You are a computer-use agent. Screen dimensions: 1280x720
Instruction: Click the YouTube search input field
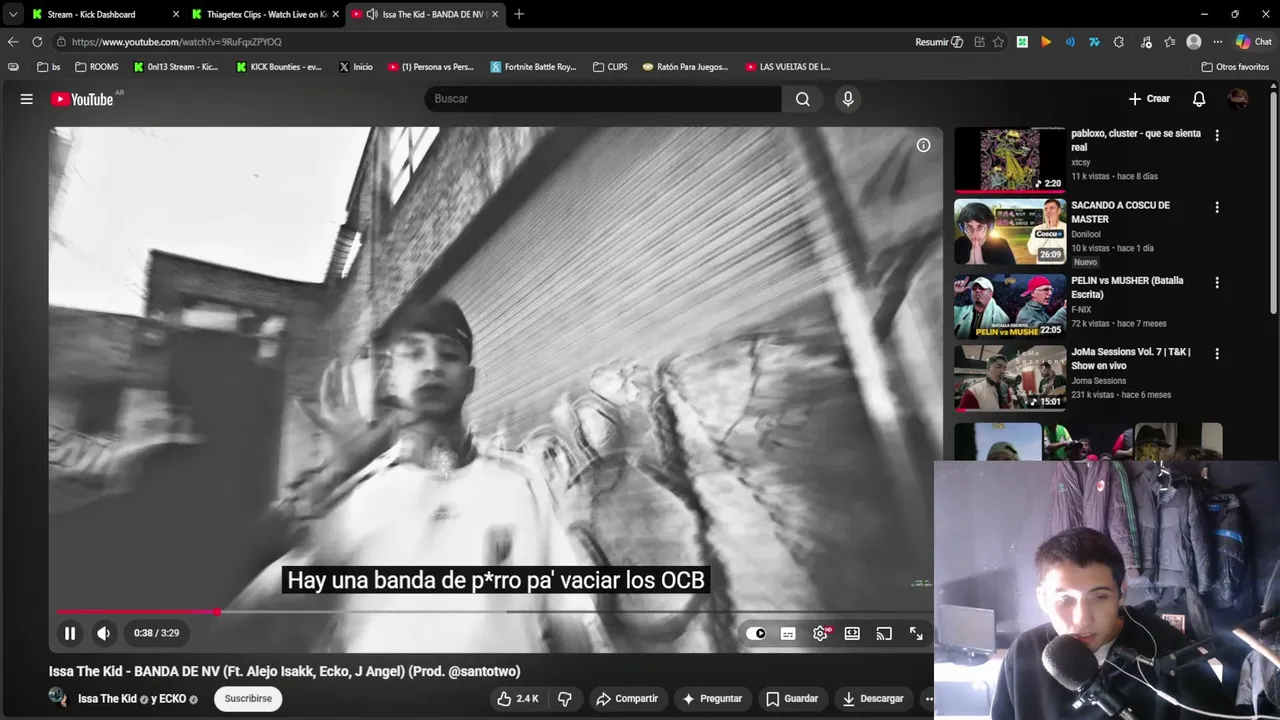click(603, 99)
